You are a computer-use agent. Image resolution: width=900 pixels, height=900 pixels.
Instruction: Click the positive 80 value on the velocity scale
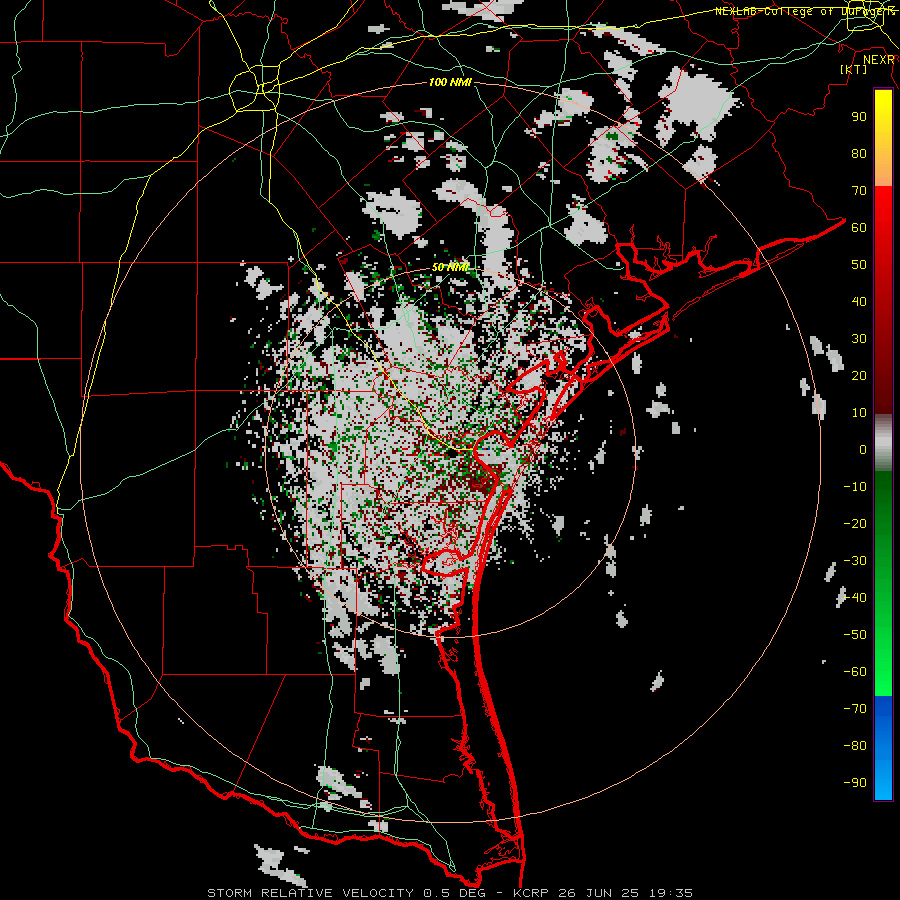coord(859,153)
